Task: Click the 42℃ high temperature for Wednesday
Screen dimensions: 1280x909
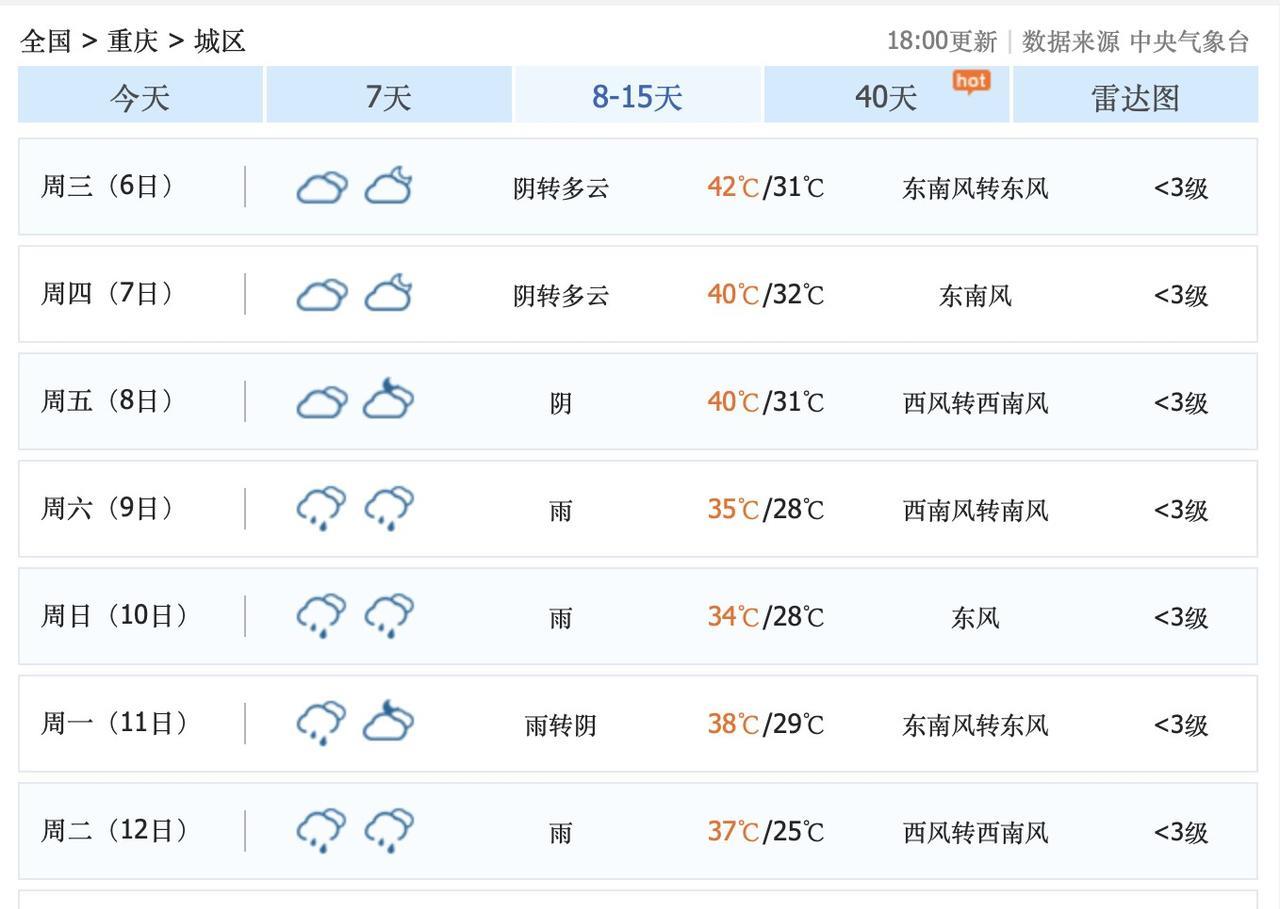Action: coord(733,187)
